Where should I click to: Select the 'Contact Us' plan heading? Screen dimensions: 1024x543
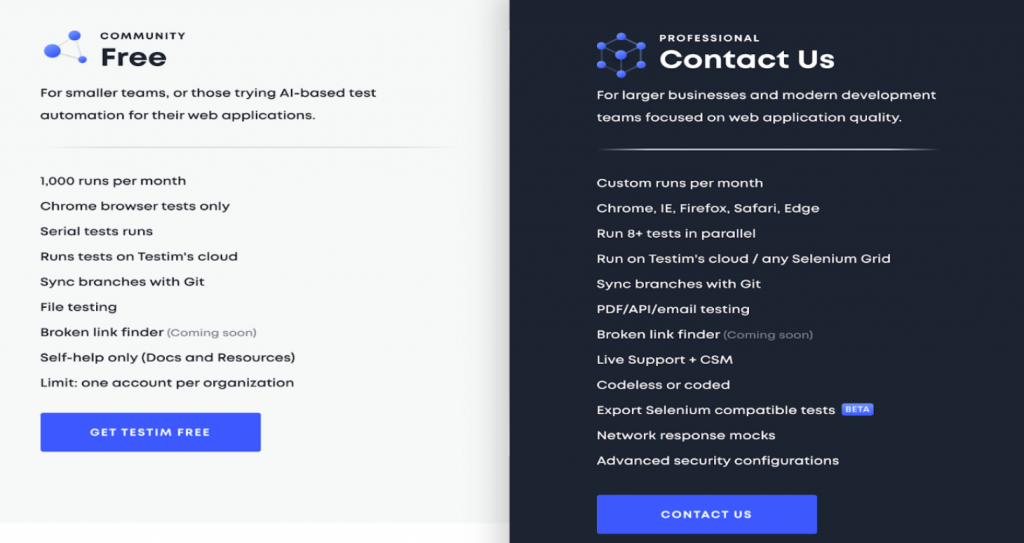click(x=747, y=59)
